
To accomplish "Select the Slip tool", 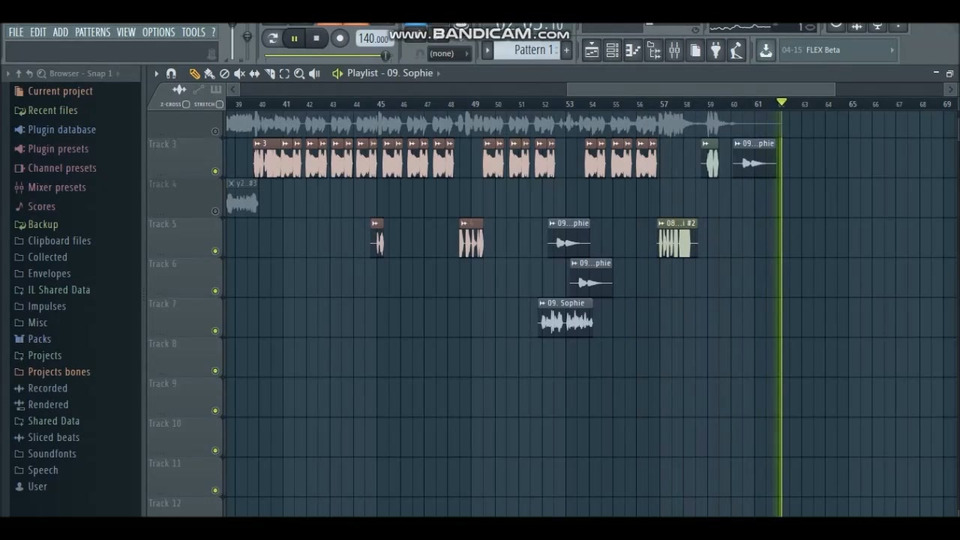I will tap(254, 73).
